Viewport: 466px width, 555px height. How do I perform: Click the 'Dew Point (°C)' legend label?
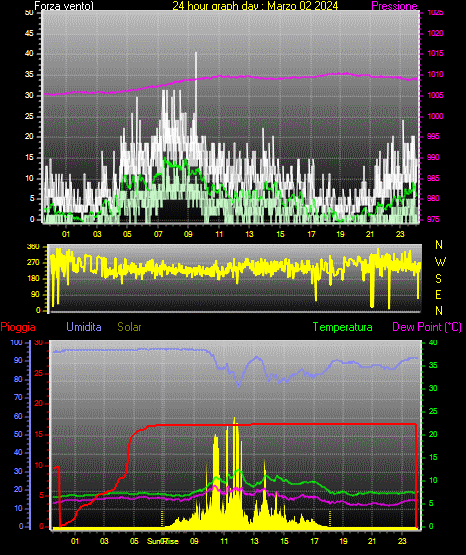click(x=427, y=327)
